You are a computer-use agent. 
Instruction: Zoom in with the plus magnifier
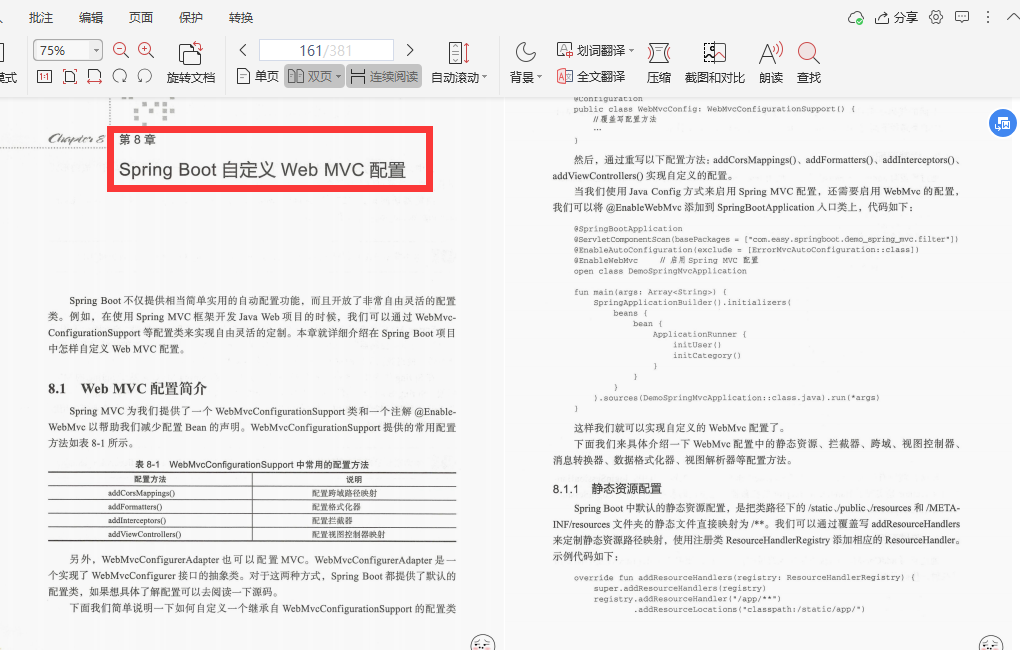[x=146, y=50]
